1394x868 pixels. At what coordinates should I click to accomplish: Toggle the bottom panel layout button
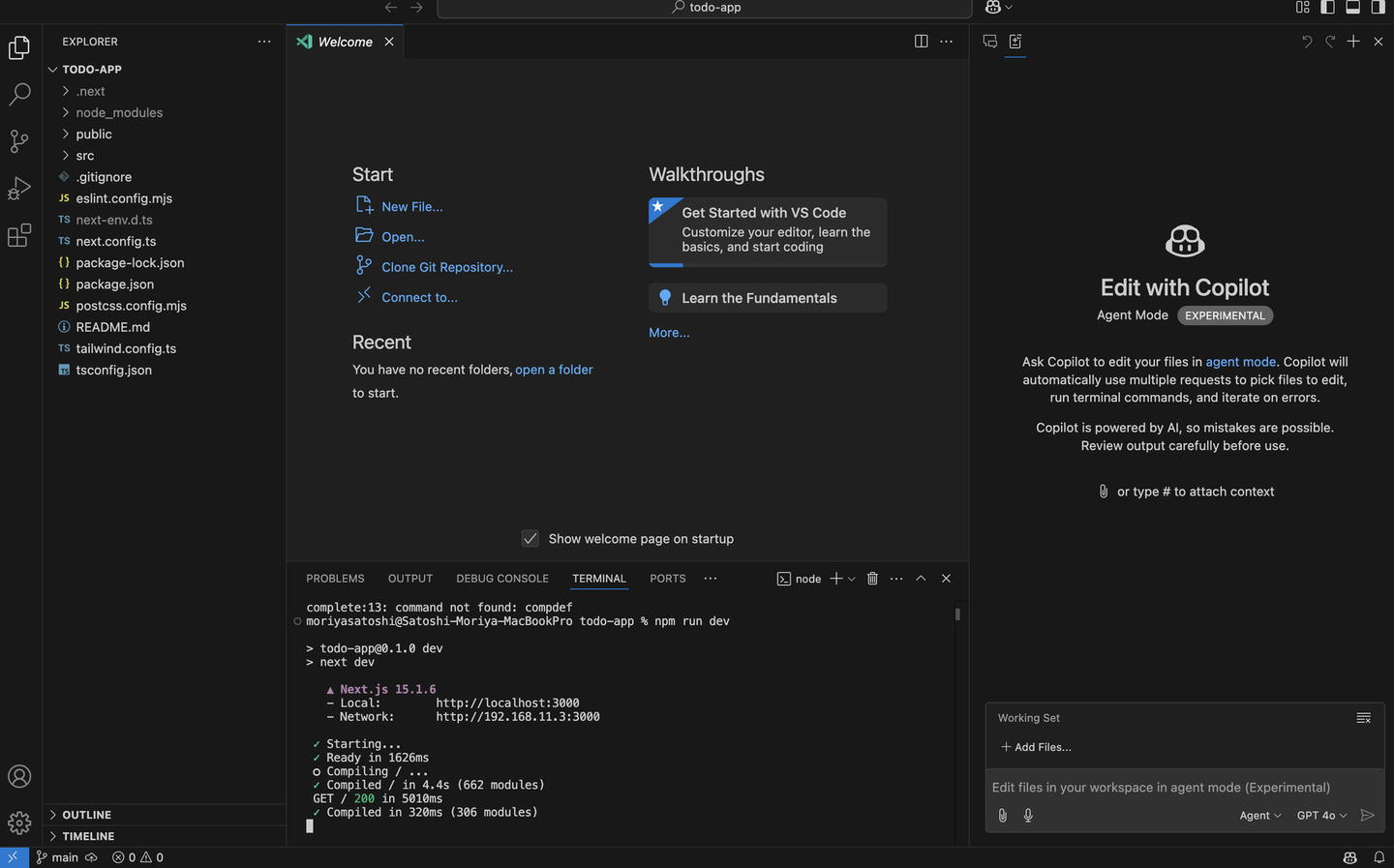click(x=1352, y=8)
